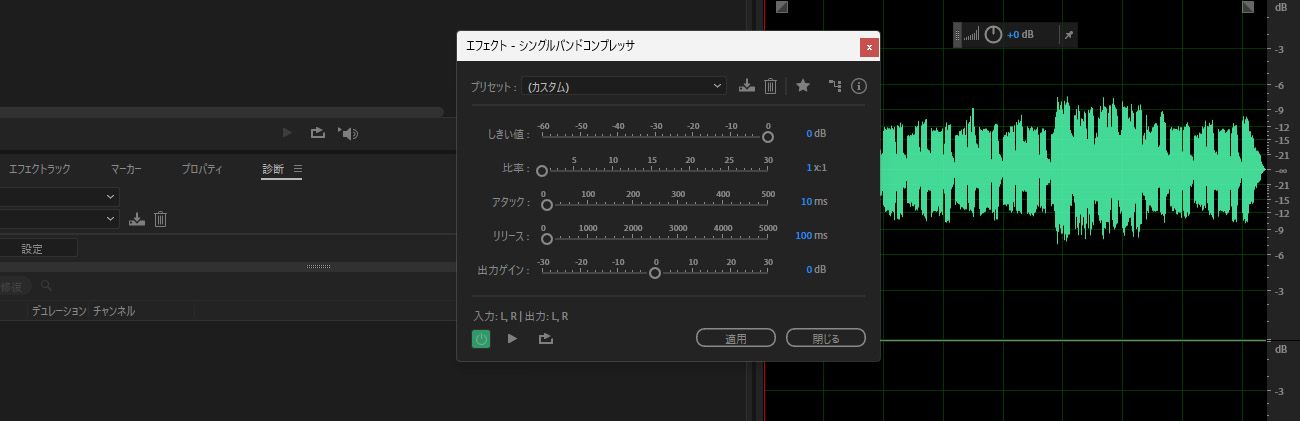Pin the HUD with the pushpin icon
This screenshot has width=1300, height=421.
click(x=1068, y=35)
